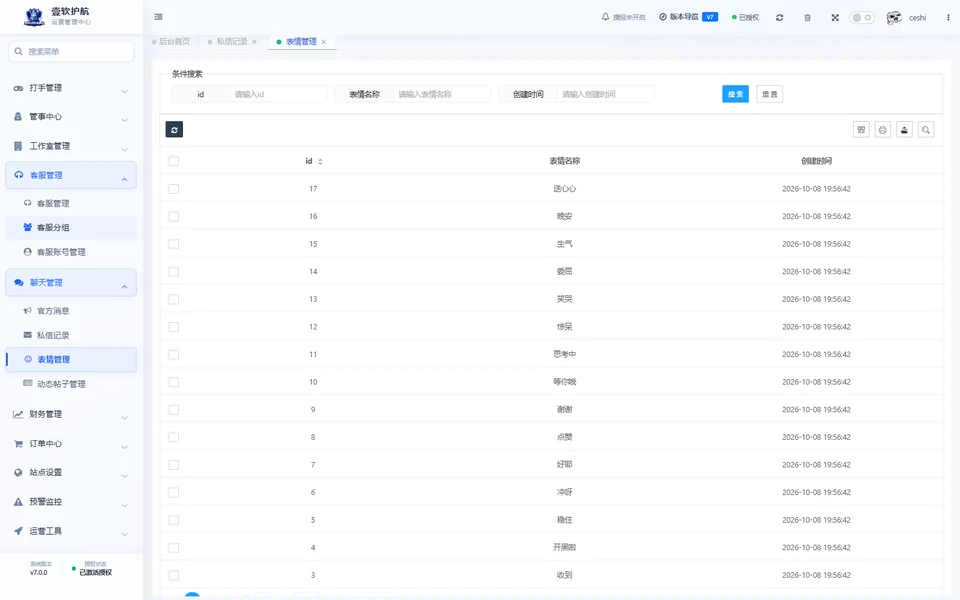Click the sidebar collapse menu icon
This screenshot has width=960, height=600.
click(159, 17)
